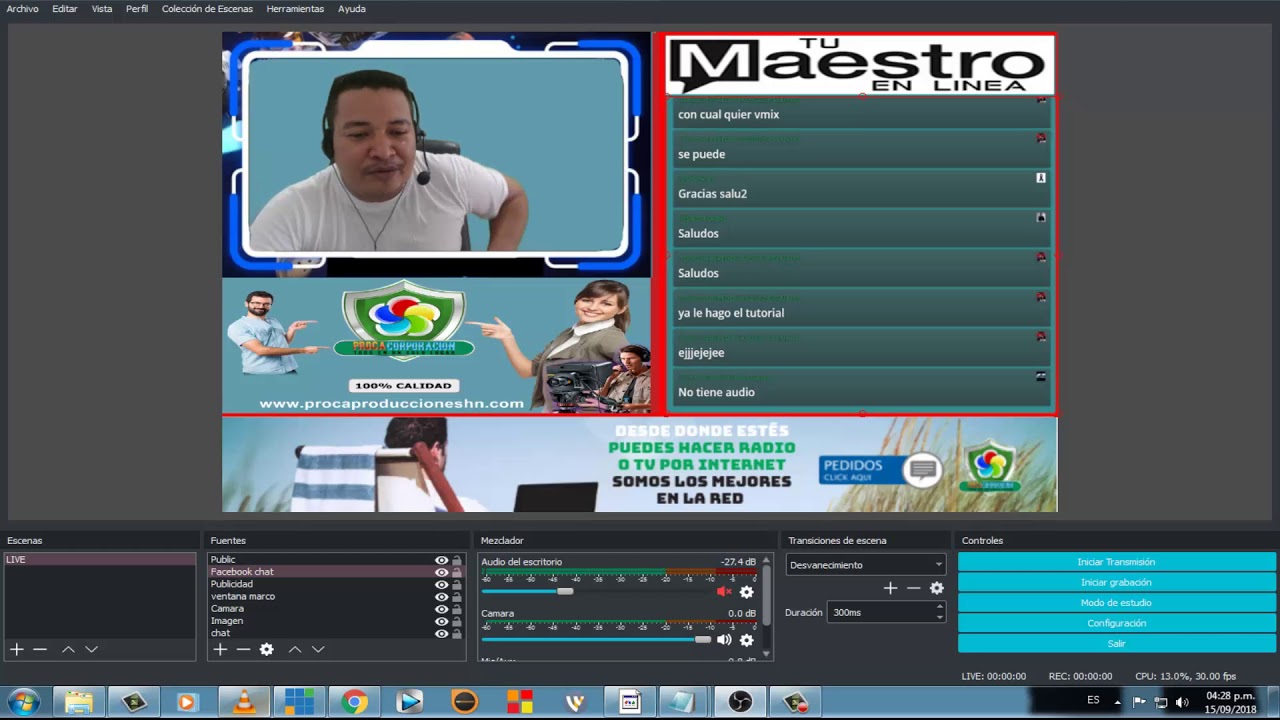Open Camara audio settings gear
The image size is (1280, 720).
click(x=746, y=640)
